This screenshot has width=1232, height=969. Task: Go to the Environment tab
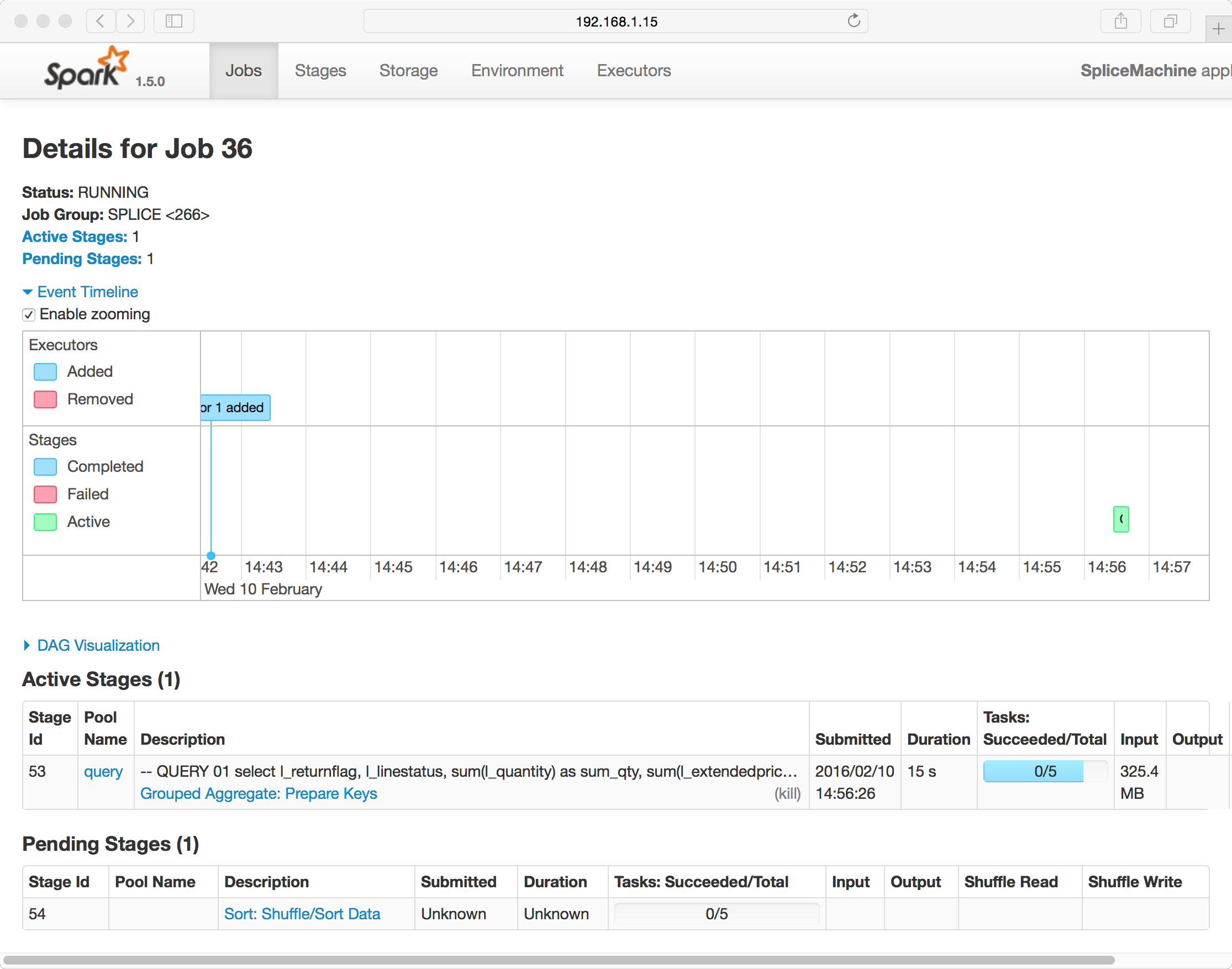(x=517, y=70)
